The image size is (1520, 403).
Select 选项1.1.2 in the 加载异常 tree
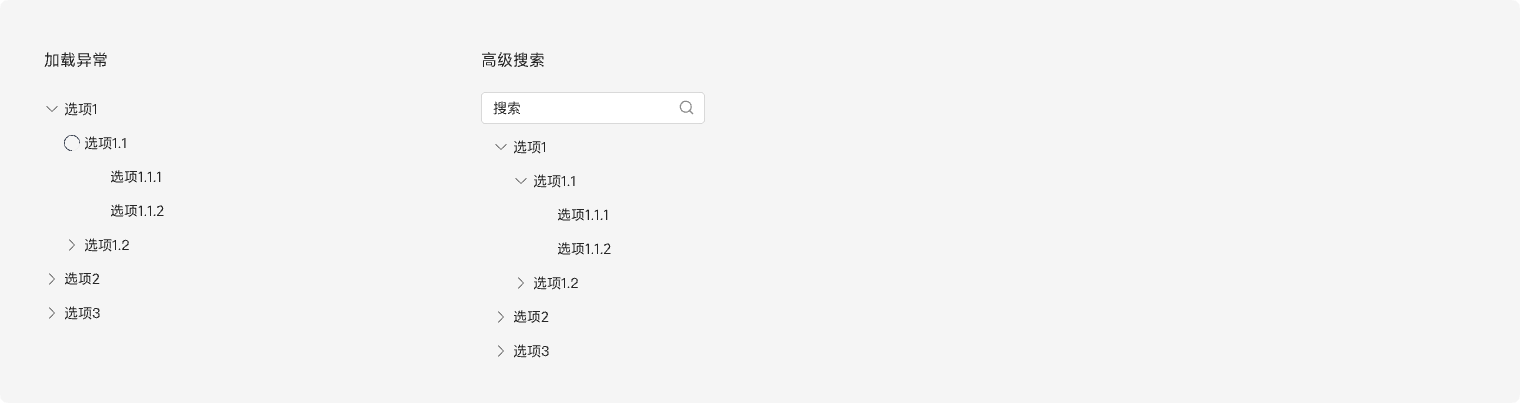136,211
